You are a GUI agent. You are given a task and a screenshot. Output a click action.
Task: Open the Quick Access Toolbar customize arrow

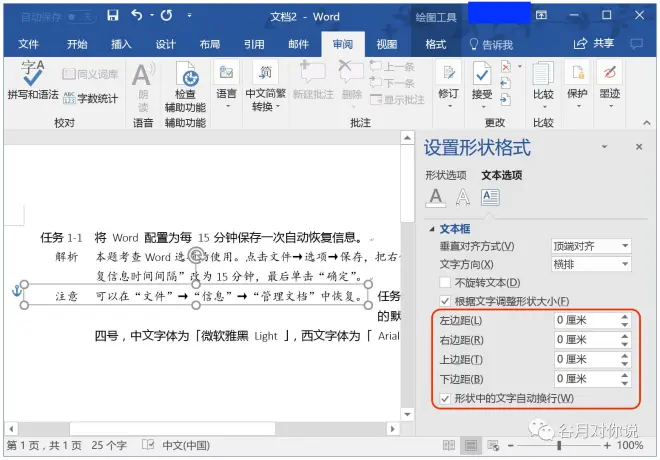pyautogui.click(x=189, y=16)
